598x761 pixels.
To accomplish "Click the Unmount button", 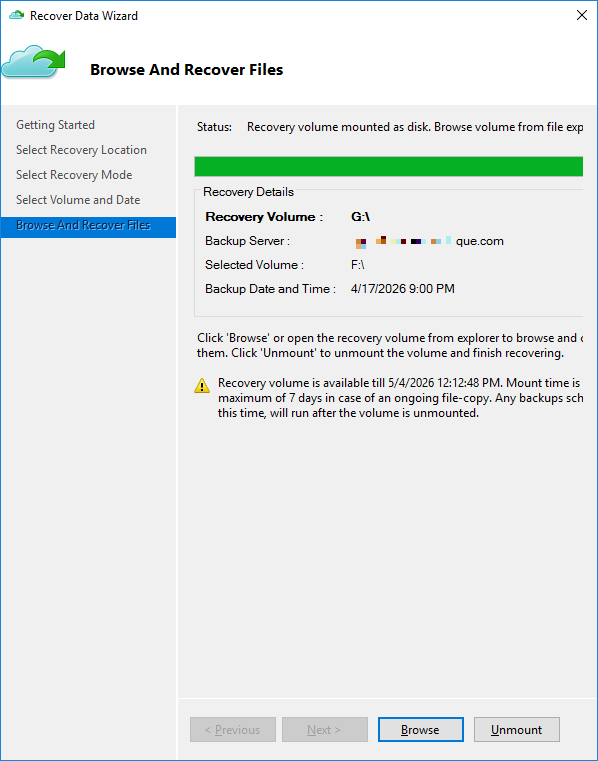I will [516, 729].
